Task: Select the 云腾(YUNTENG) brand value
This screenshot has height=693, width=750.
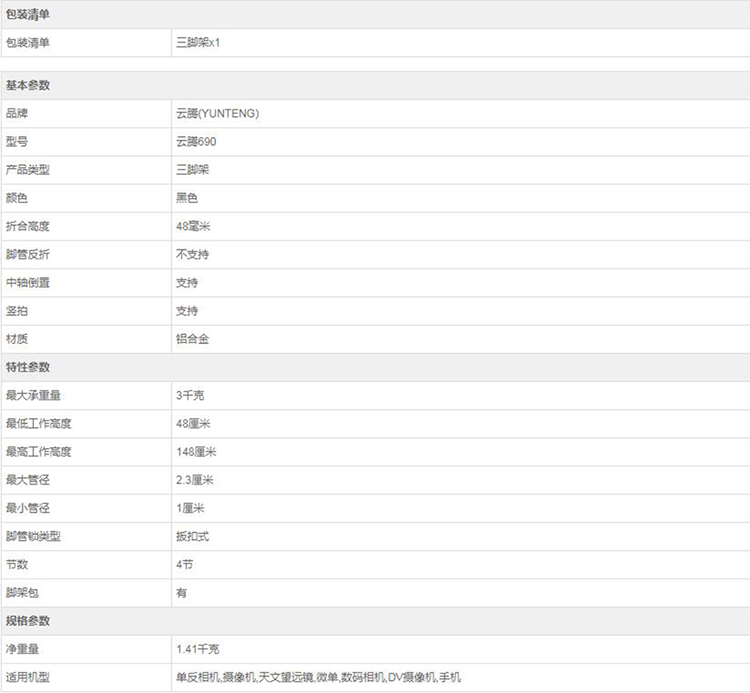Action: pos(218,113)
